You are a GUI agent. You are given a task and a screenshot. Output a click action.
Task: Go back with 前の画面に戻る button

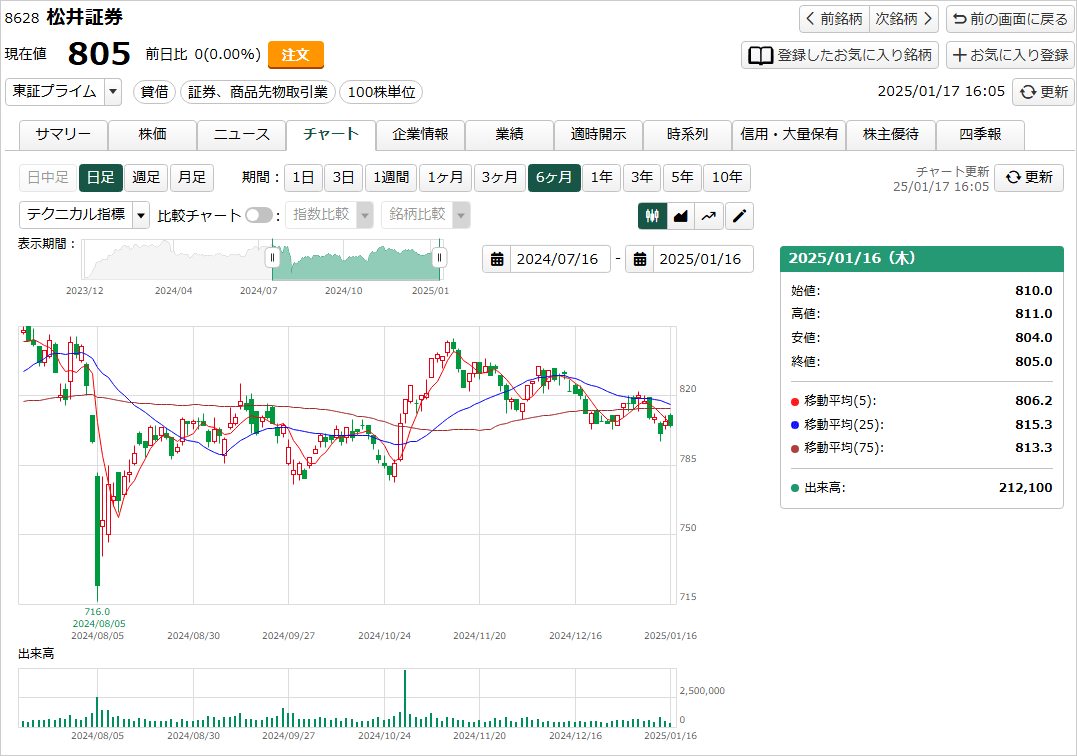1010,19
